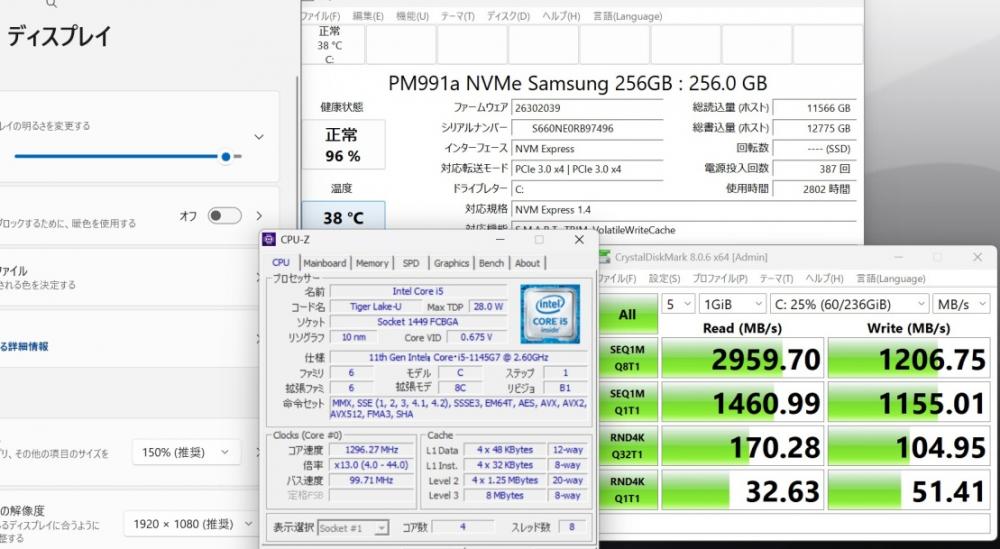This screenshot has height=549, width=1000.
Task: Open the MB/s unit dropdown
Action: point(962,304)
